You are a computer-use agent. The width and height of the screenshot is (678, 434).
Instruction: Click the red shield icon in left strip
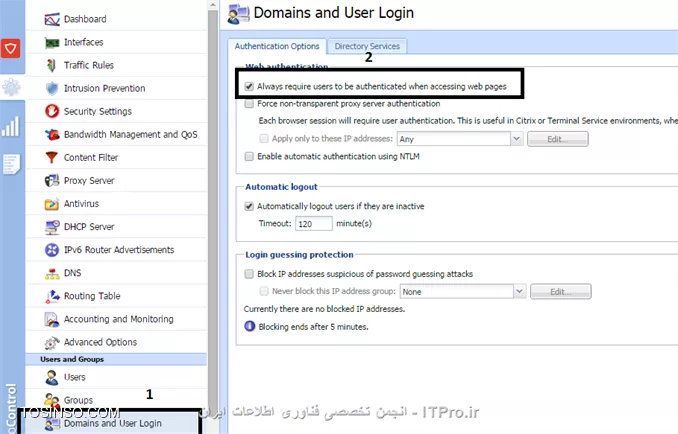click(10, 48)
